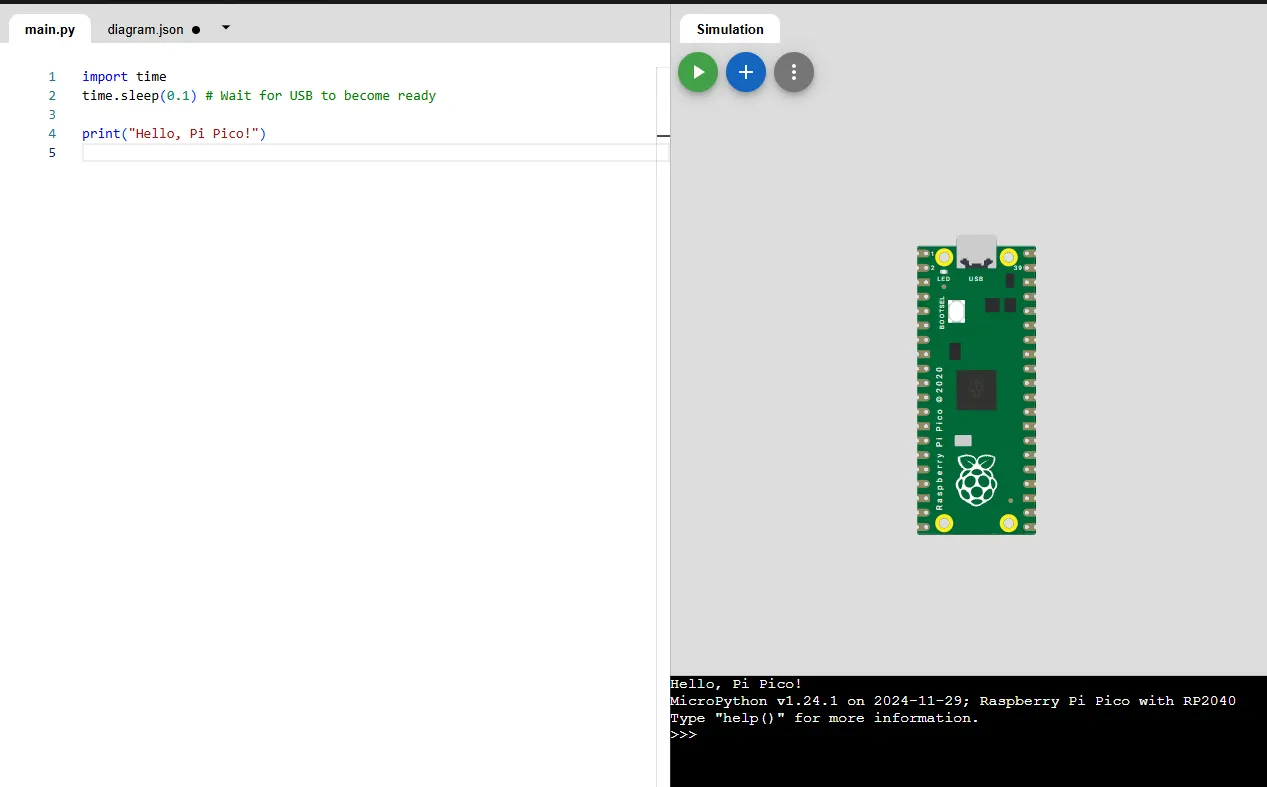This screenshot has width=1267, height=787.
Task: Click the print("Hello, Pi Pico!") line
Action: (x=174, y=133)
